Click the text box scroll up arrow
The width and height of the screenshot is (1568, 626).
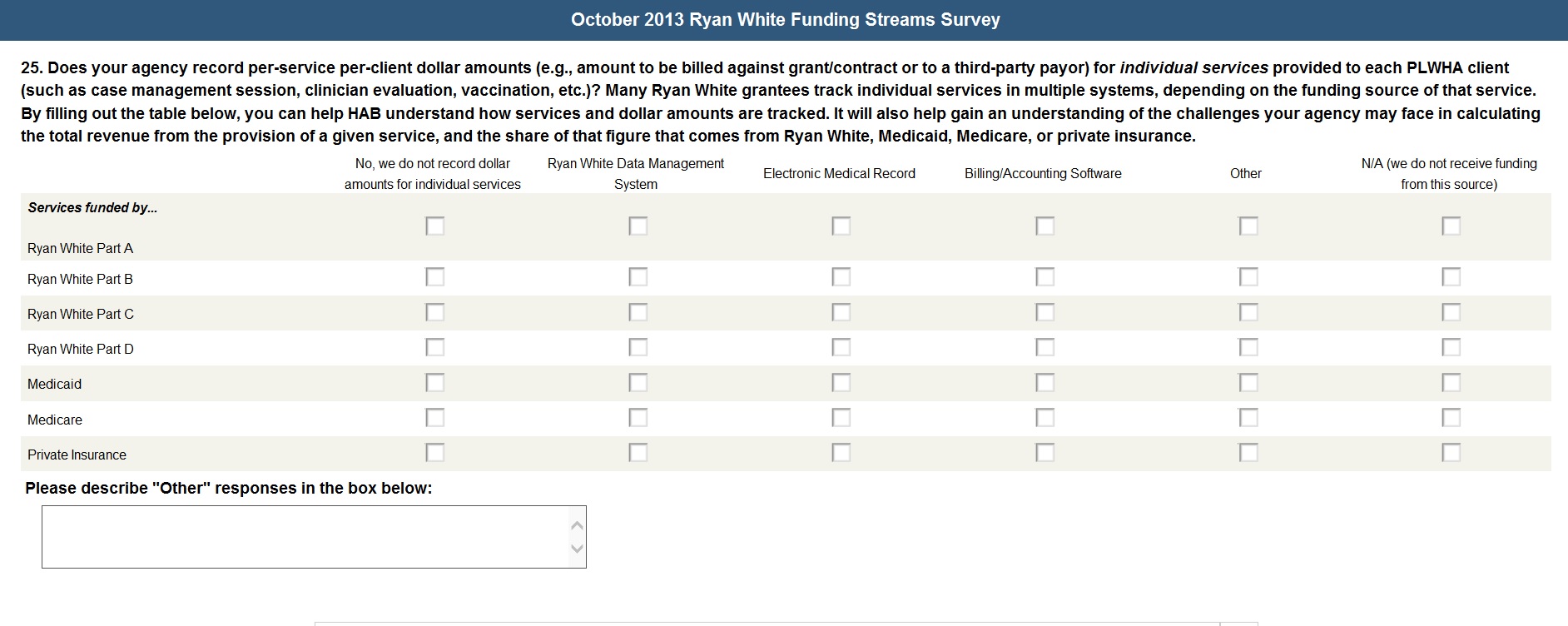[577, 525]
